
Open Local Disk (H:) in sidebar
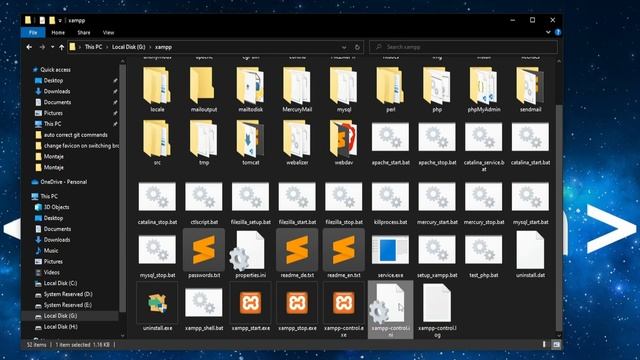tap(60, 327)
